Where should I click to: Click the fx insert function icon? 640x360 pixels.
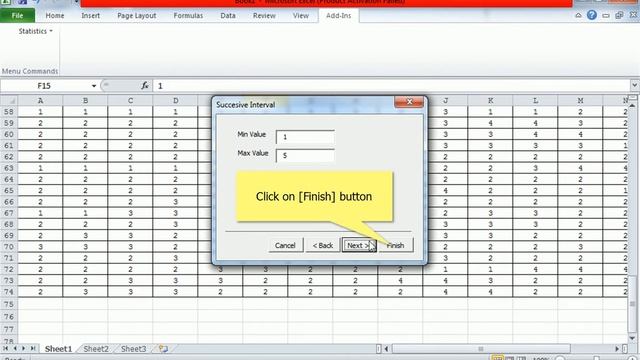[x=144, y=86]
